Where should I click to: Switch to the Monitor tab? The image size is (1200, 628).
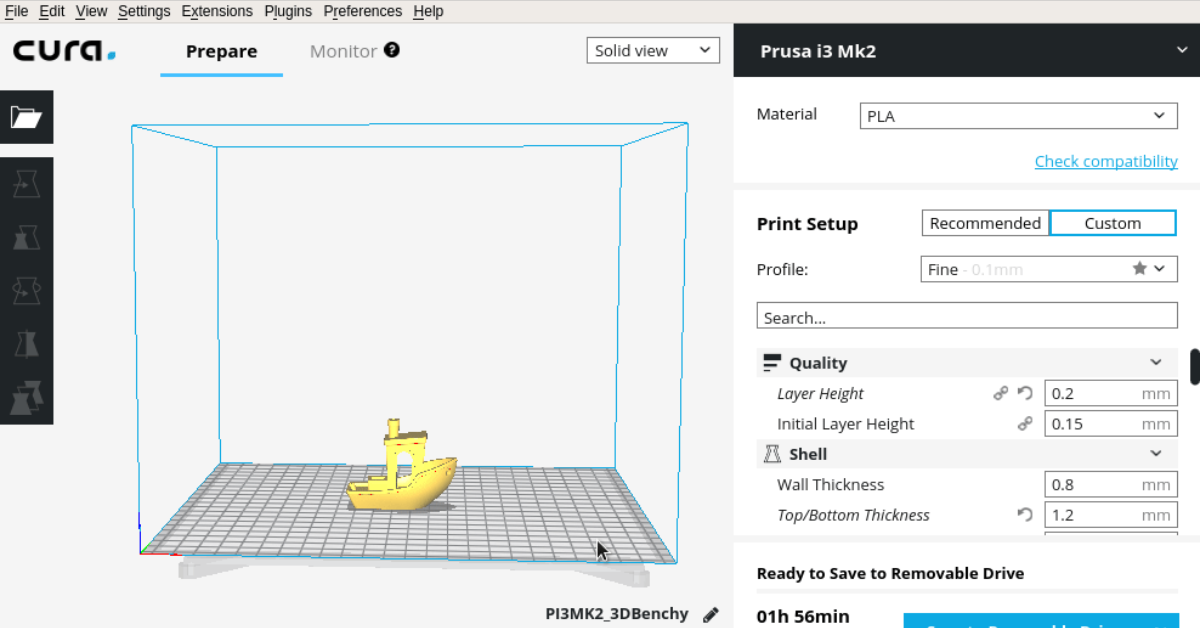tap(343, 50)
